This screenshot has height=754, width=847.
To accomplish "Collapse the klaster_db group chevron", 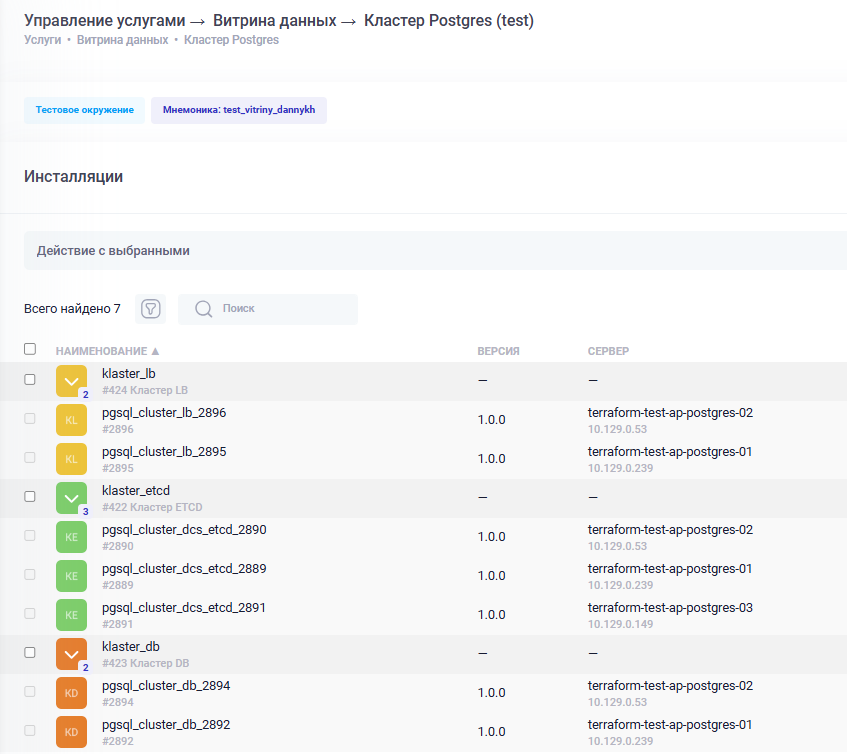I will coord(71,654).
